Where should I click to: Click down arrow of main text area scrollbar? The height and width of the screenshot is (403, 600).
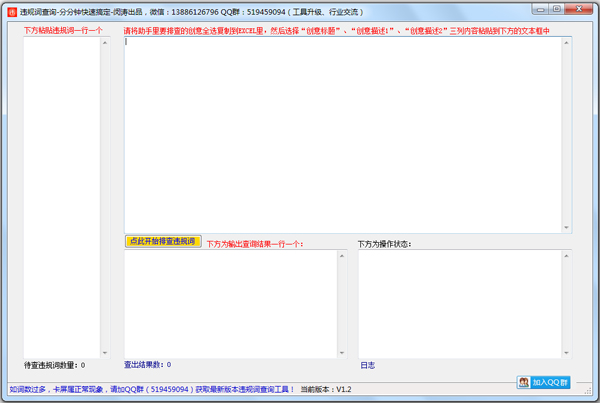coord(566,227)
